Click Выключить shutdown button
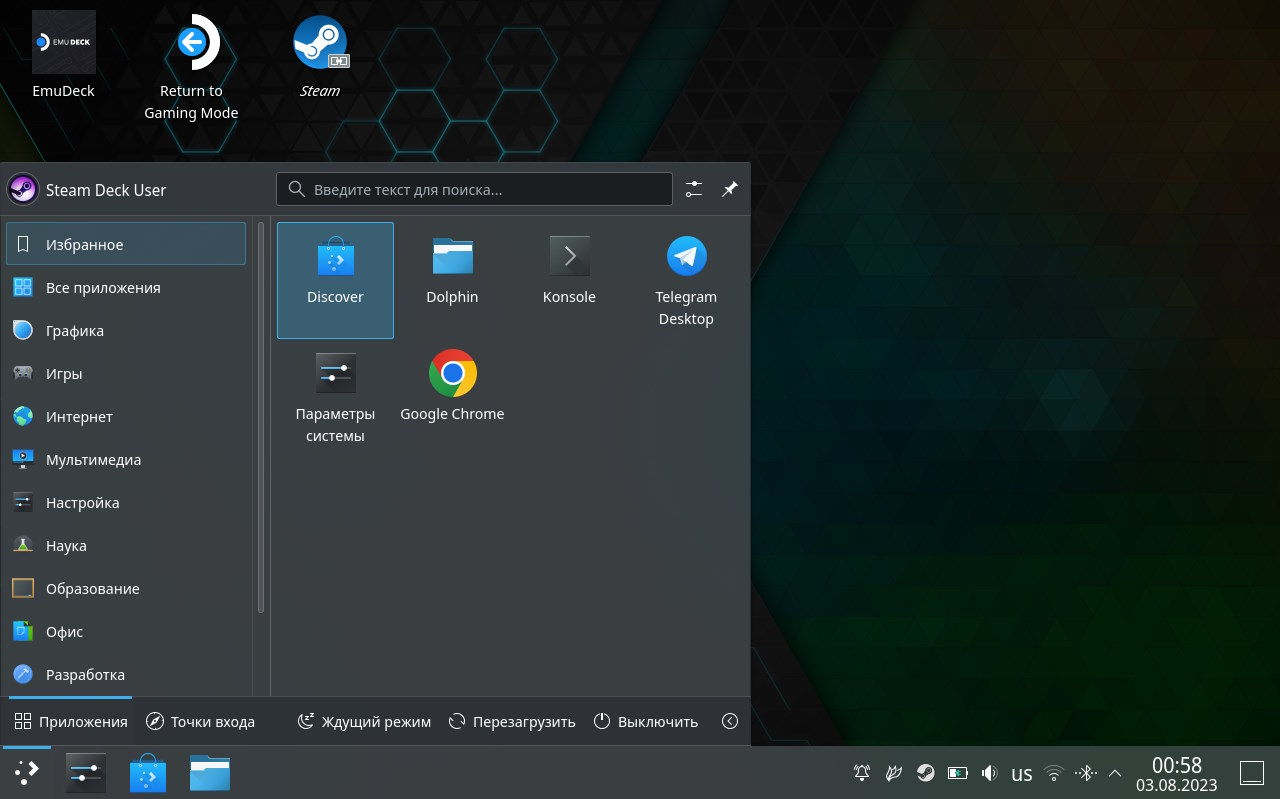 point(646,721)
